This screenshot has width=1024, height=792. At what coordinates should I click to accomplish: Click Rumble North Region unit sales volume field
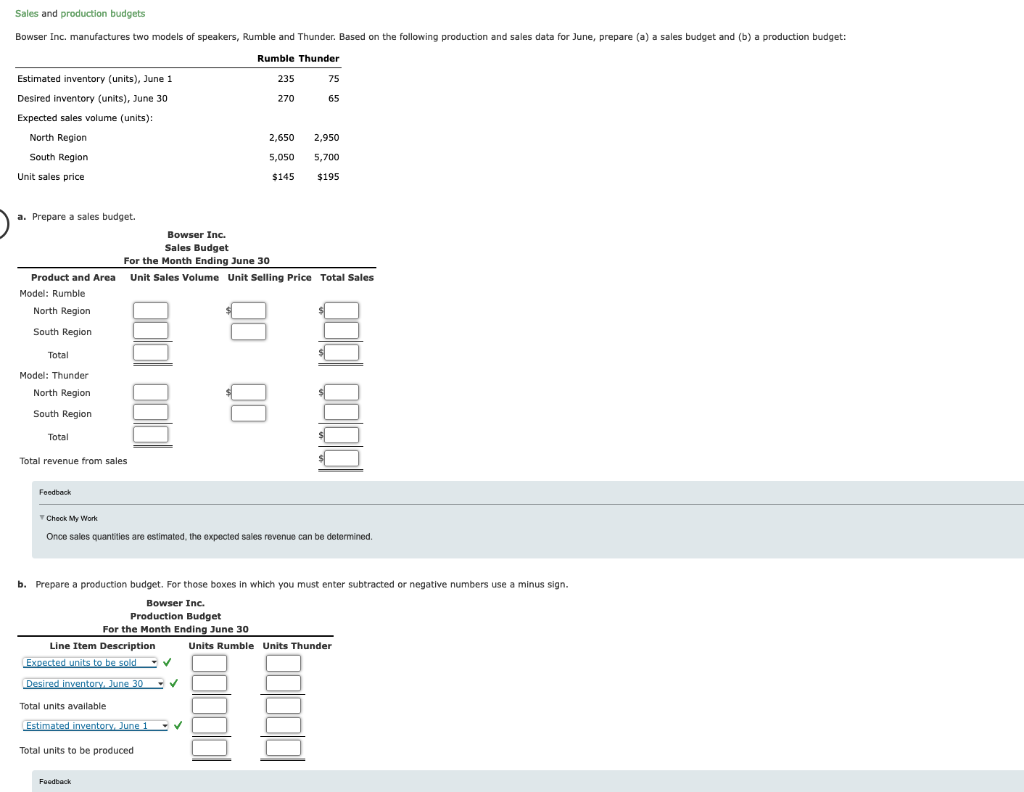click(151, 310)
